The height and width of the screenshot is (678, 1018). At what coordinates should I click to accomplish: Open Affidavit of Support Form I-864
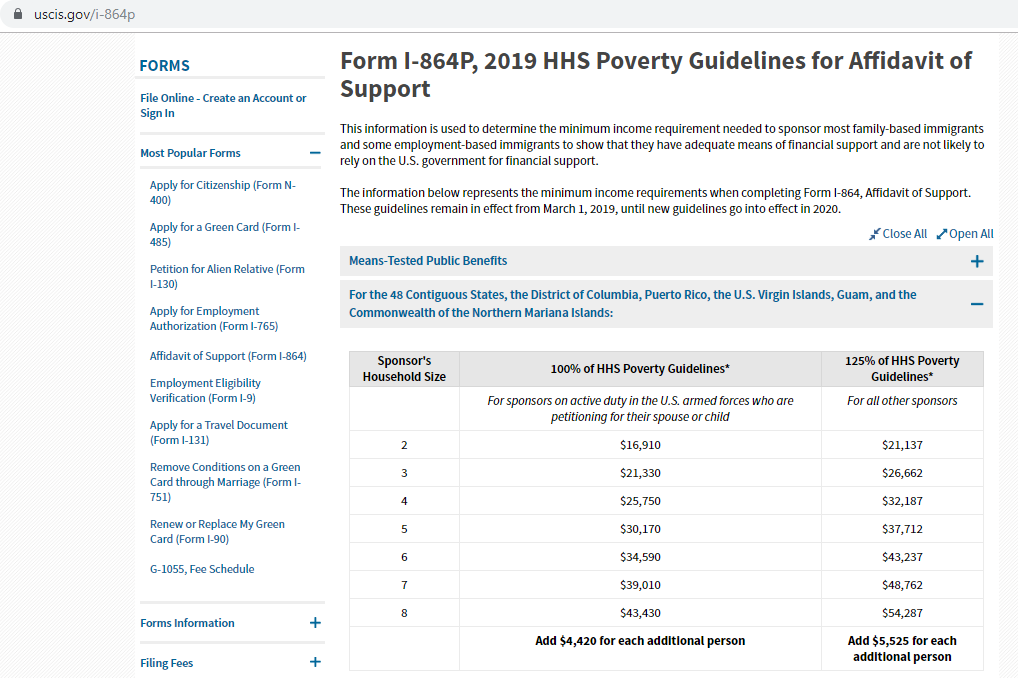tap(228, 356)
